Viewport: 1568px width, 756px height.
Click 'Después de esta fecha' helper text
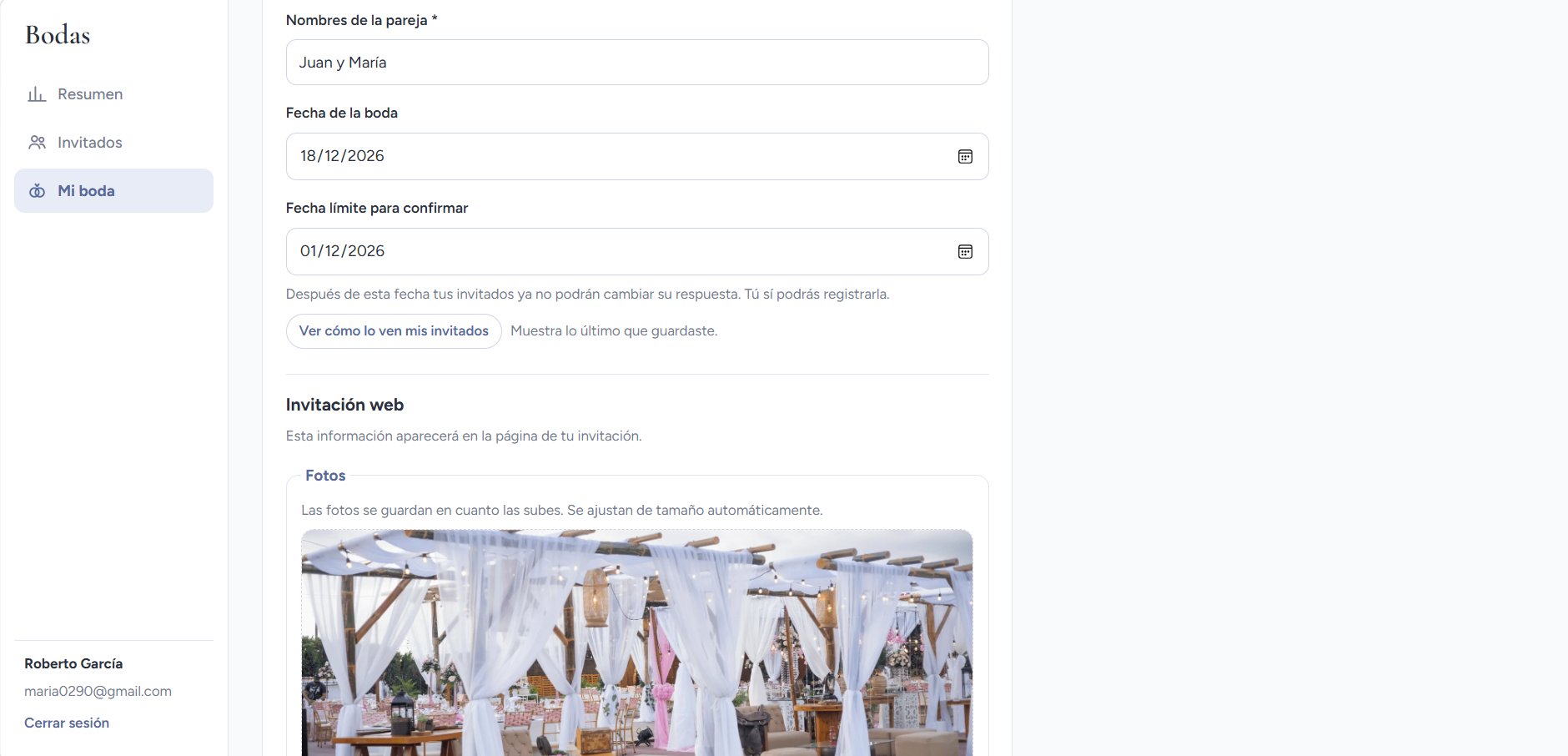(x=588, y=294)
